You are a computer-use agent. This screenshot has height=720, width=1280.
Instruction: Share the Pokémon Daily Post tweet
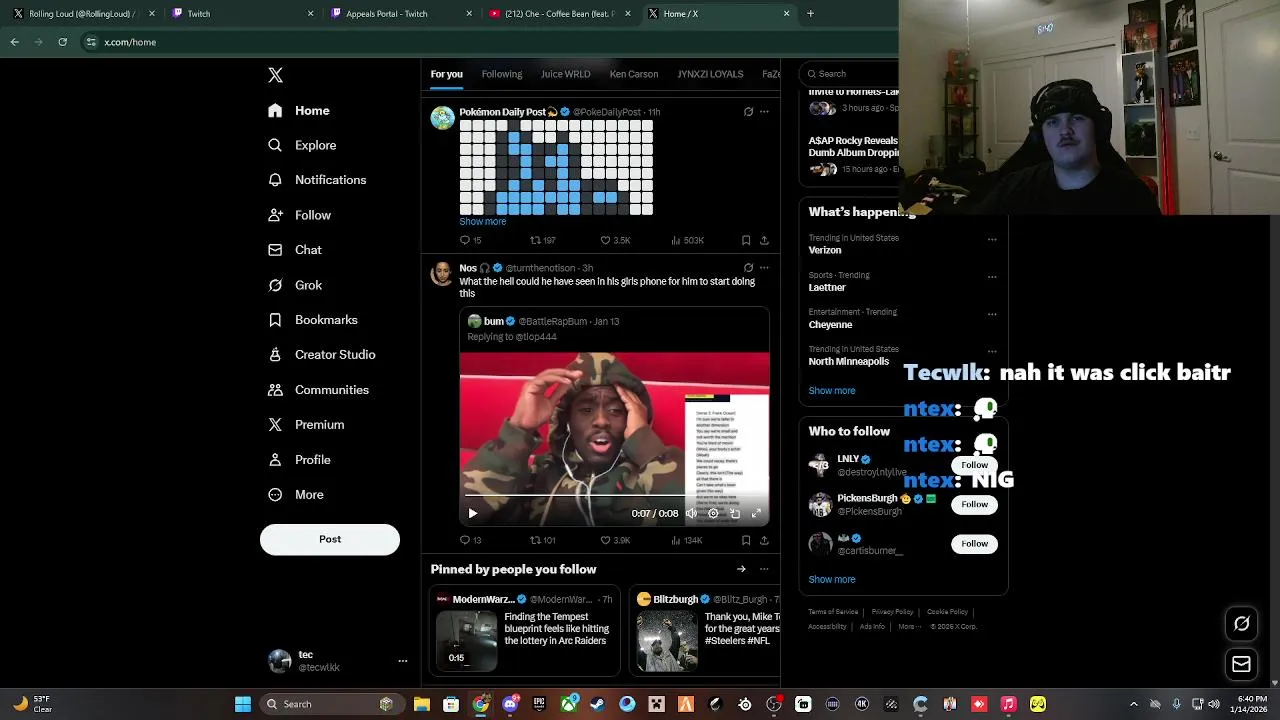764,240
